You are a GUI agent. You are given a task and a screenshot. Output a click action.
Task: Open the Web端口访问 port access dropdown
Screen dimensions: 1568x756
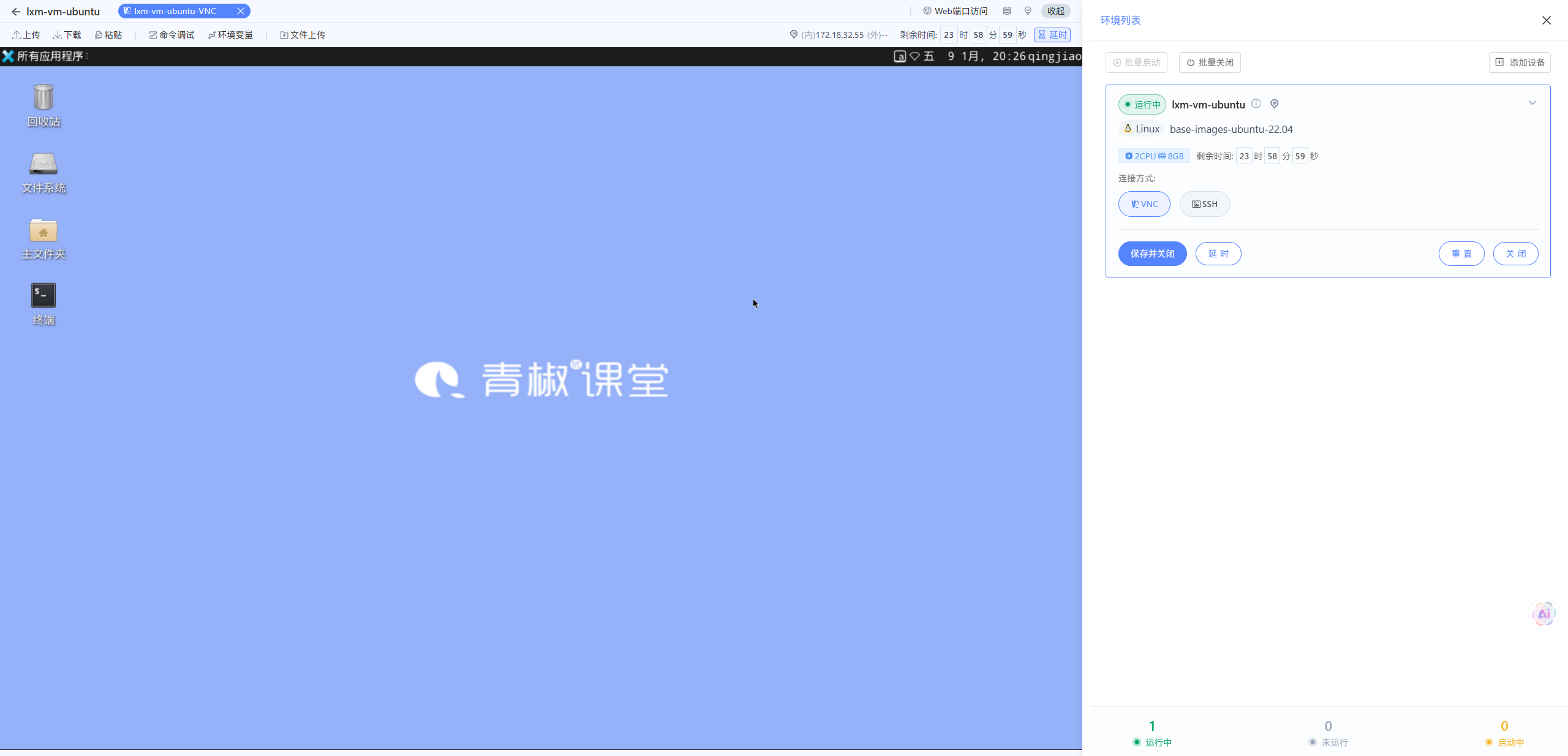pyautogui.click(x=955, y=10)
